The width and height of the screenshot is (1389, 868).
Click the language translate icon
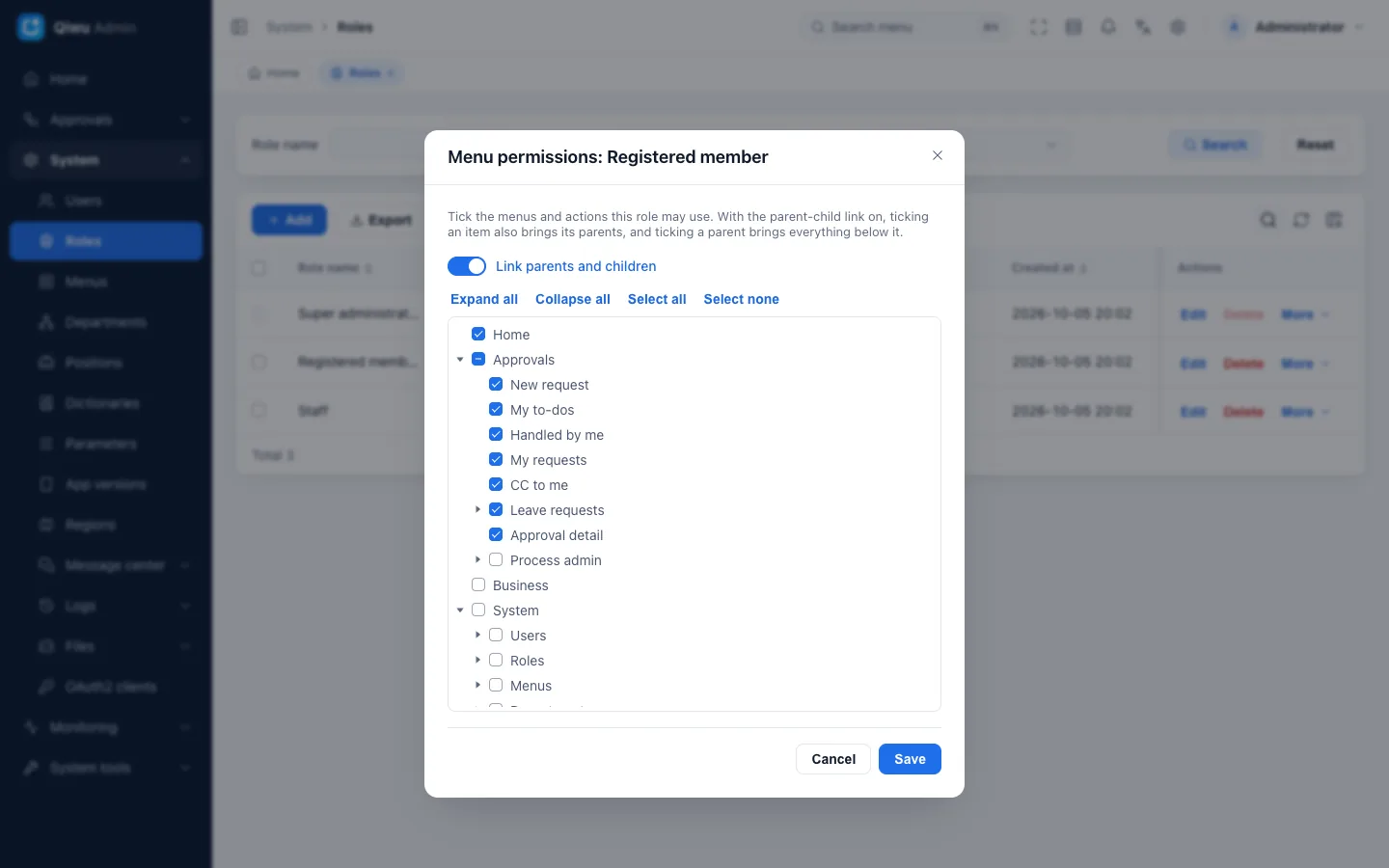coord(1143,27)
